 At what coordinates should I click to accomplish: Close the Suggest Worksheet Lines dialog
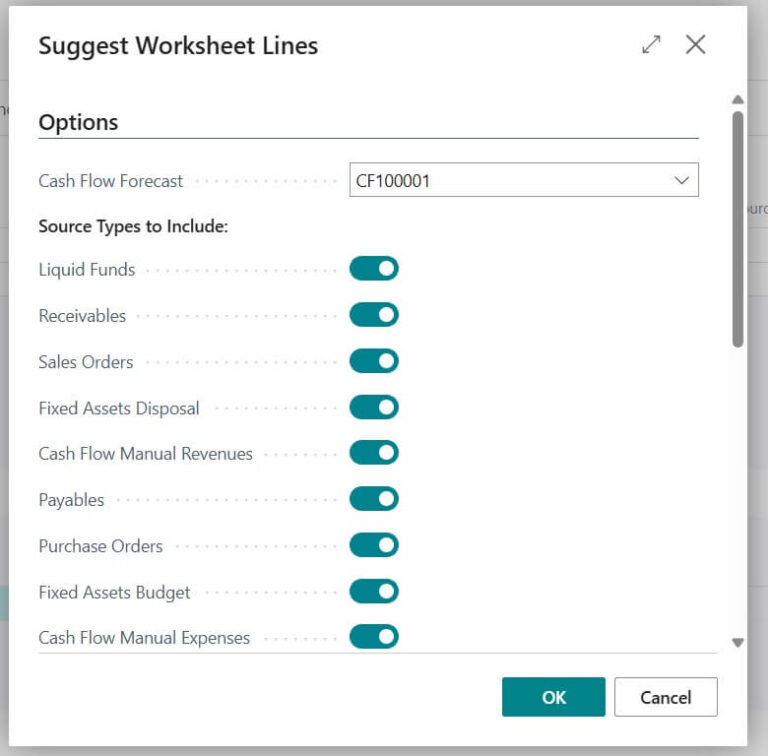696,45
